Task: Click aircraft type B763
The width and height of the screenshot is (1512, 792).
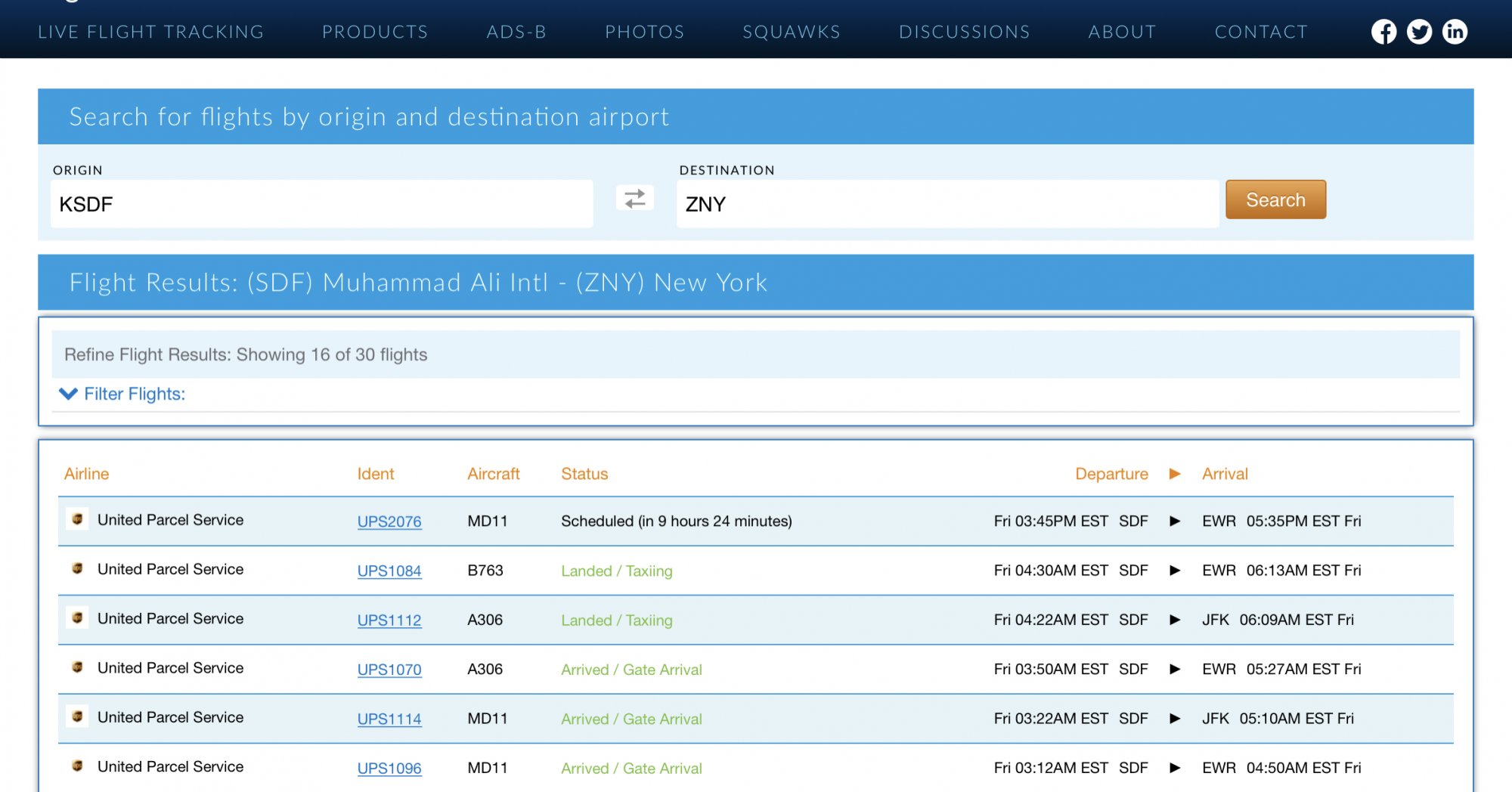Action: 485,570
